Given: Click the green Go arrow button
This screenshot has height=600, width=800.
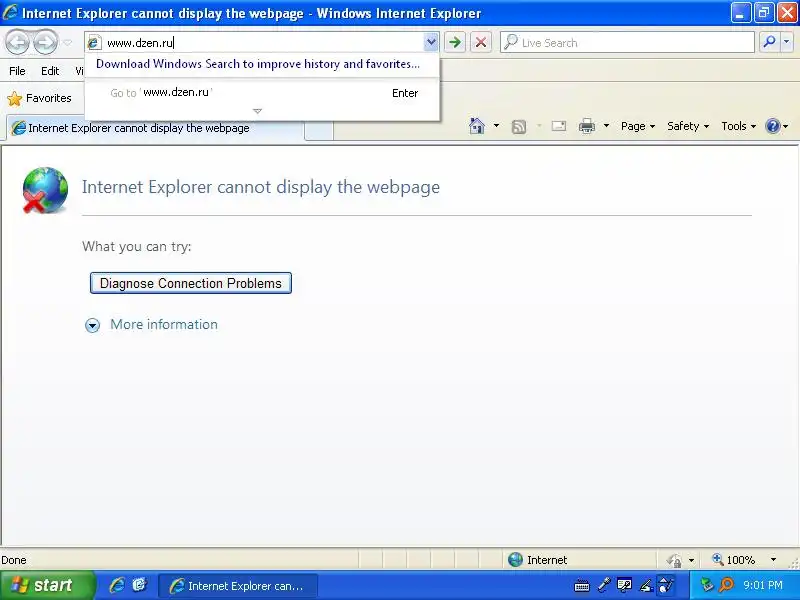Looking at the screenshot, I should pyautogui.click(x=455, y=42).
